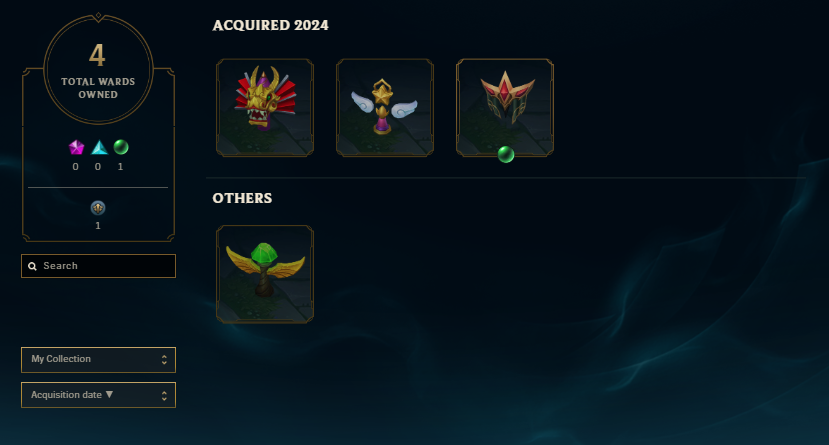Select the winged star ward skin
Image resolution: width=829 pixels, height=445 pixels.
[385, 107]
